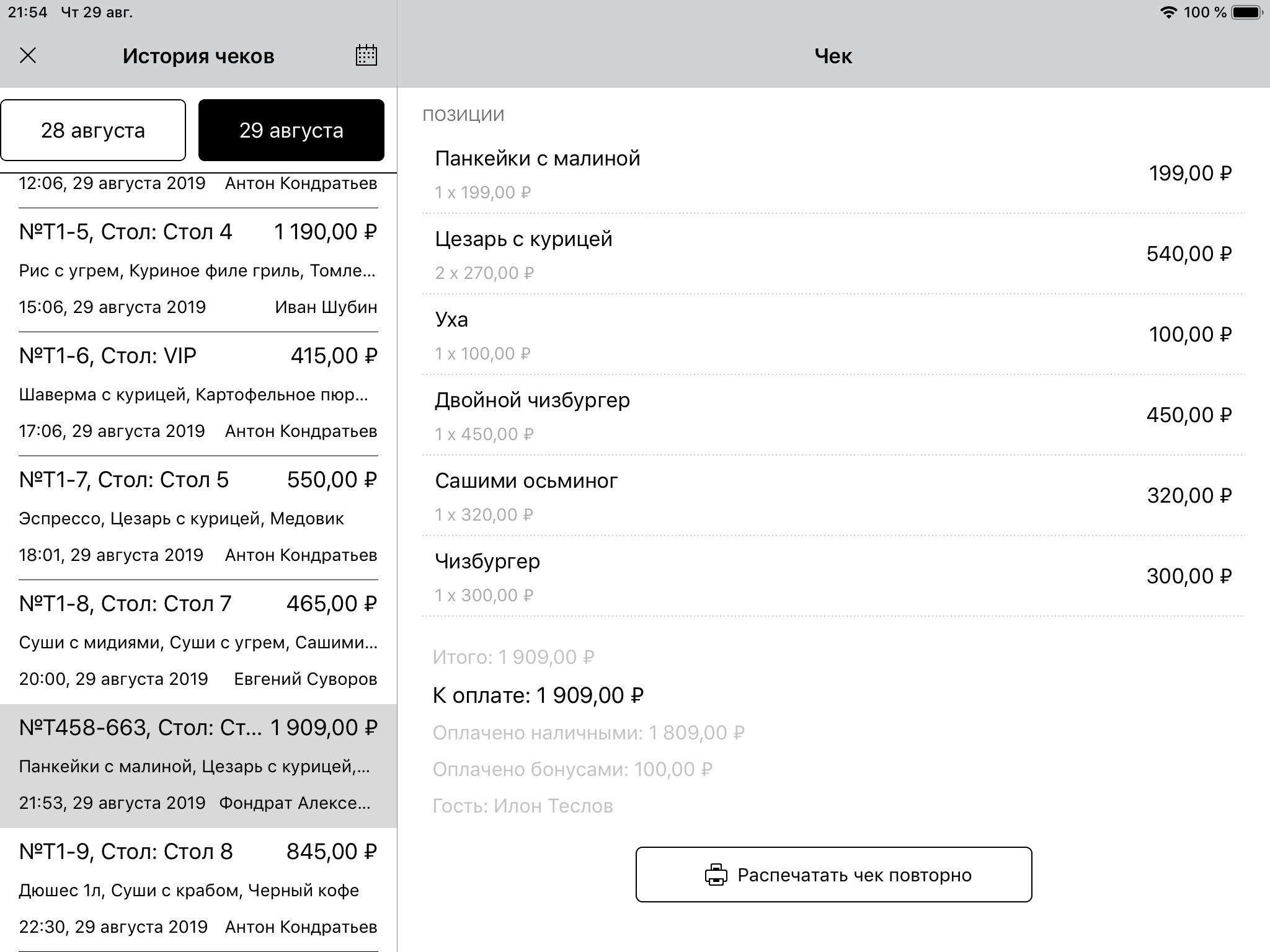
Task: Tap the Цезарь с курицей position row
Action: 833,254
